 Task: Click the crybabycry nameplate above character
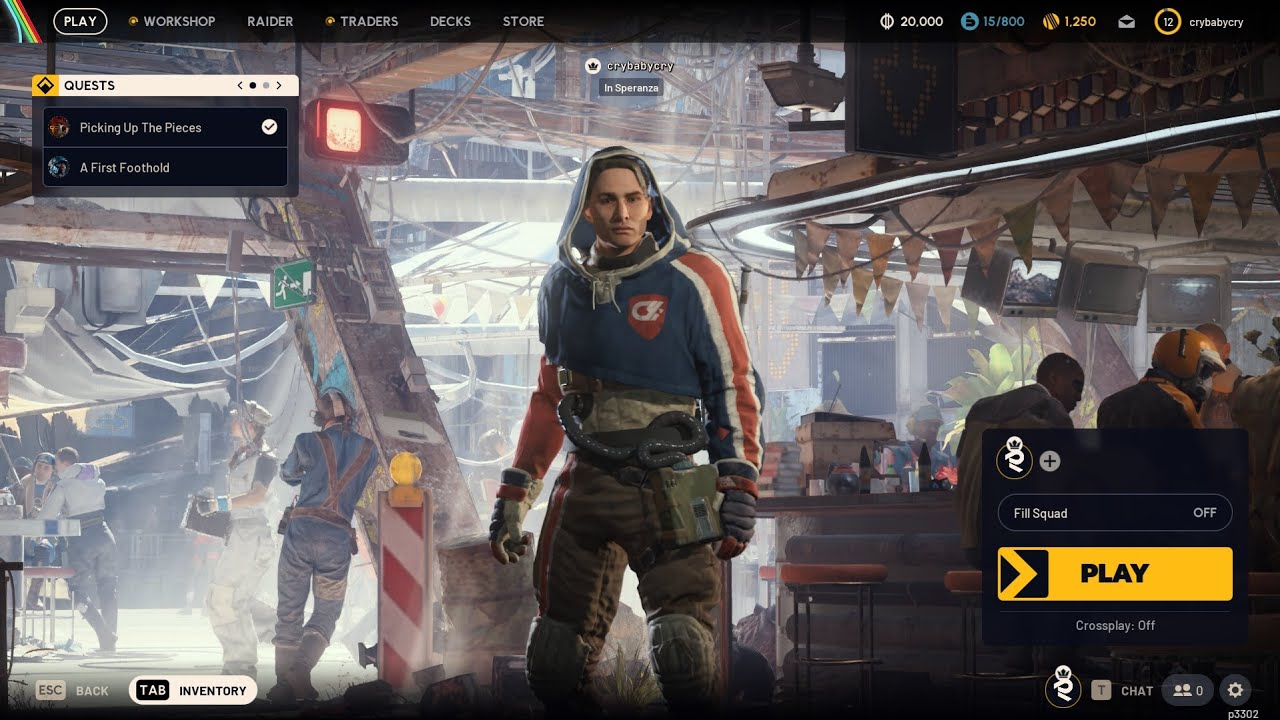[640, 66]
